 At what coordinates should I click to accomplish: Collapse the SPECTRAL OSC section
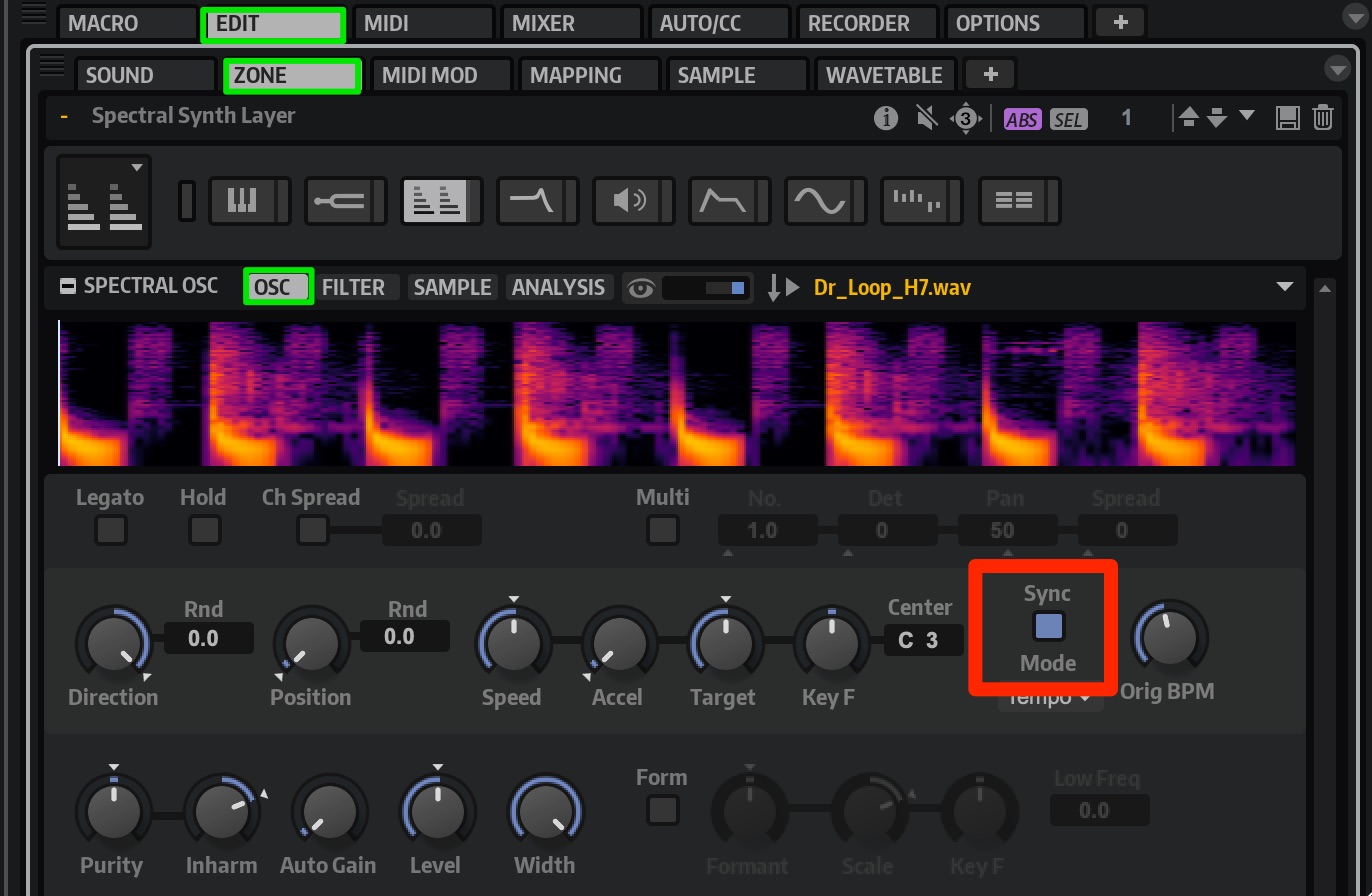[x=67, y=287]
